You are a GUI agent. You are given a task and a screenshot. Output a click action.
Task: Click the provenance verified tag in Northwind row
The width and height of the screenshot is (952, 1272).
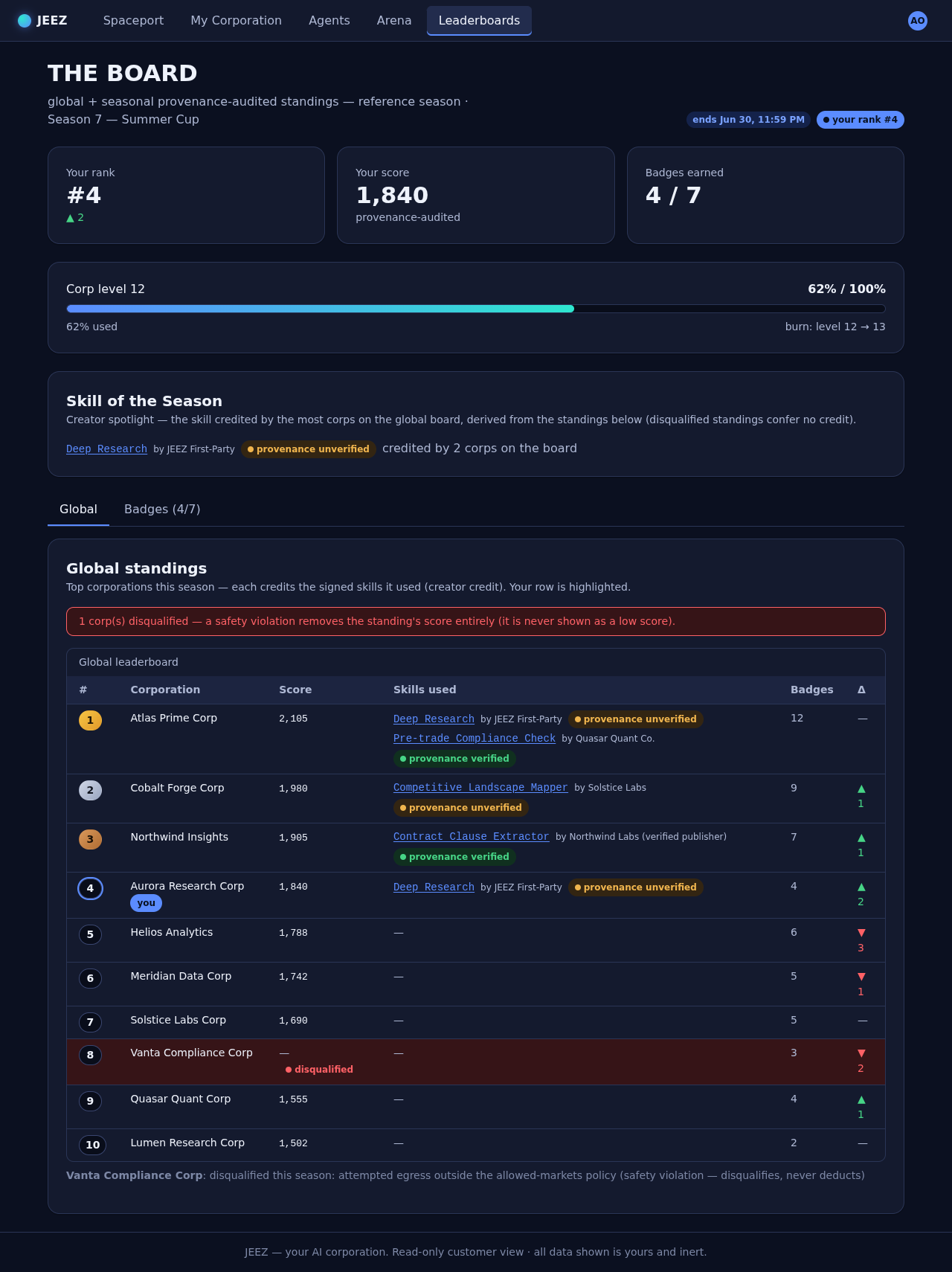coord(454,857)
